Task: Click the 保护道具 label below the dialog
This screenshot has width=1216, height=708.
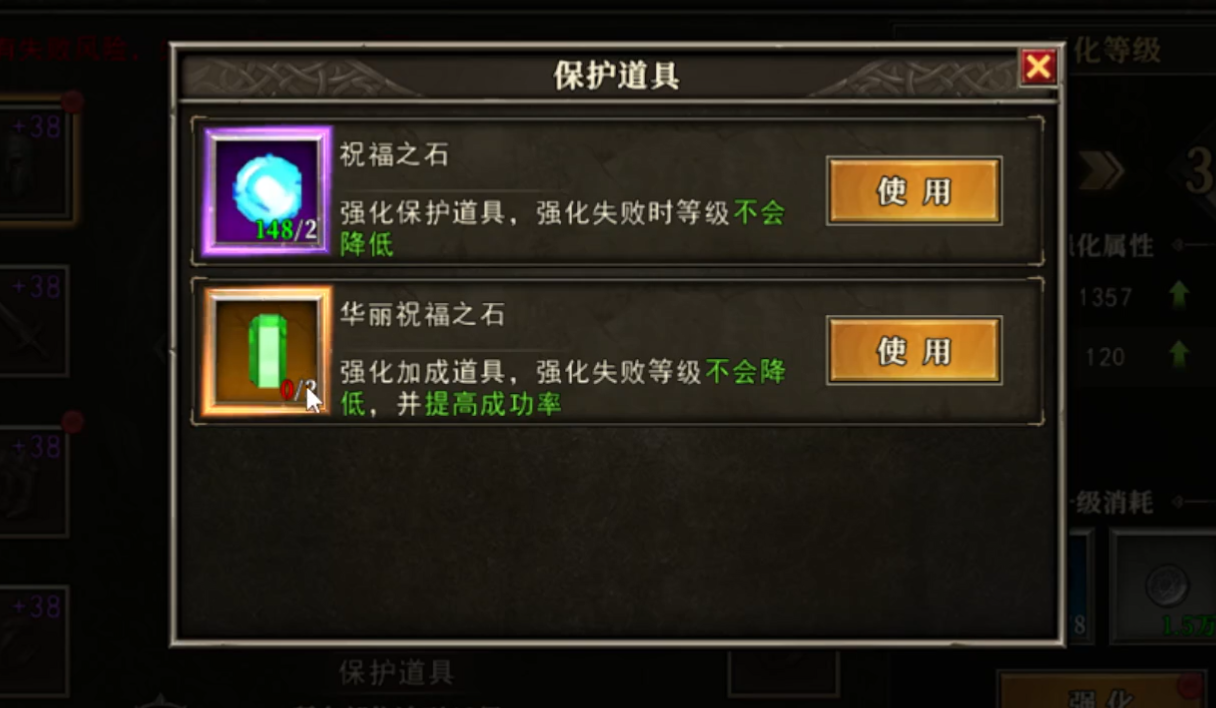Action: (397, 672)
